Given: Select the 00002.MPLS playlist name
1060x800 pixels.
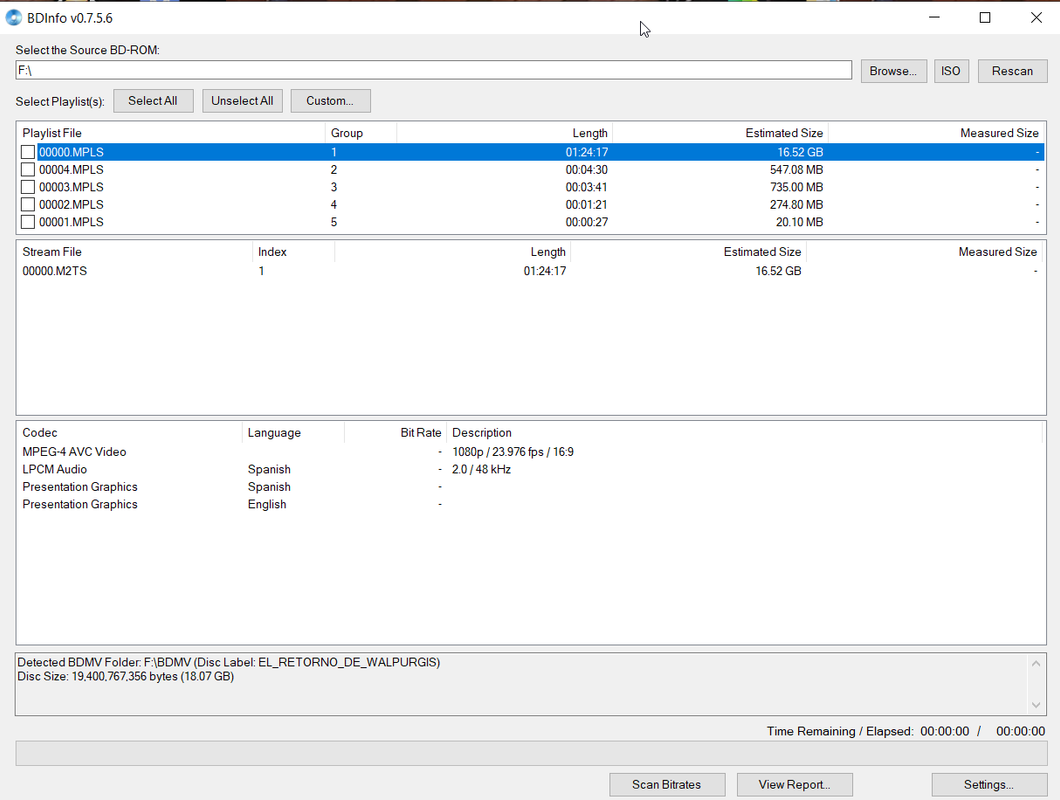Looking at the screenshot, I should [71, 204].
